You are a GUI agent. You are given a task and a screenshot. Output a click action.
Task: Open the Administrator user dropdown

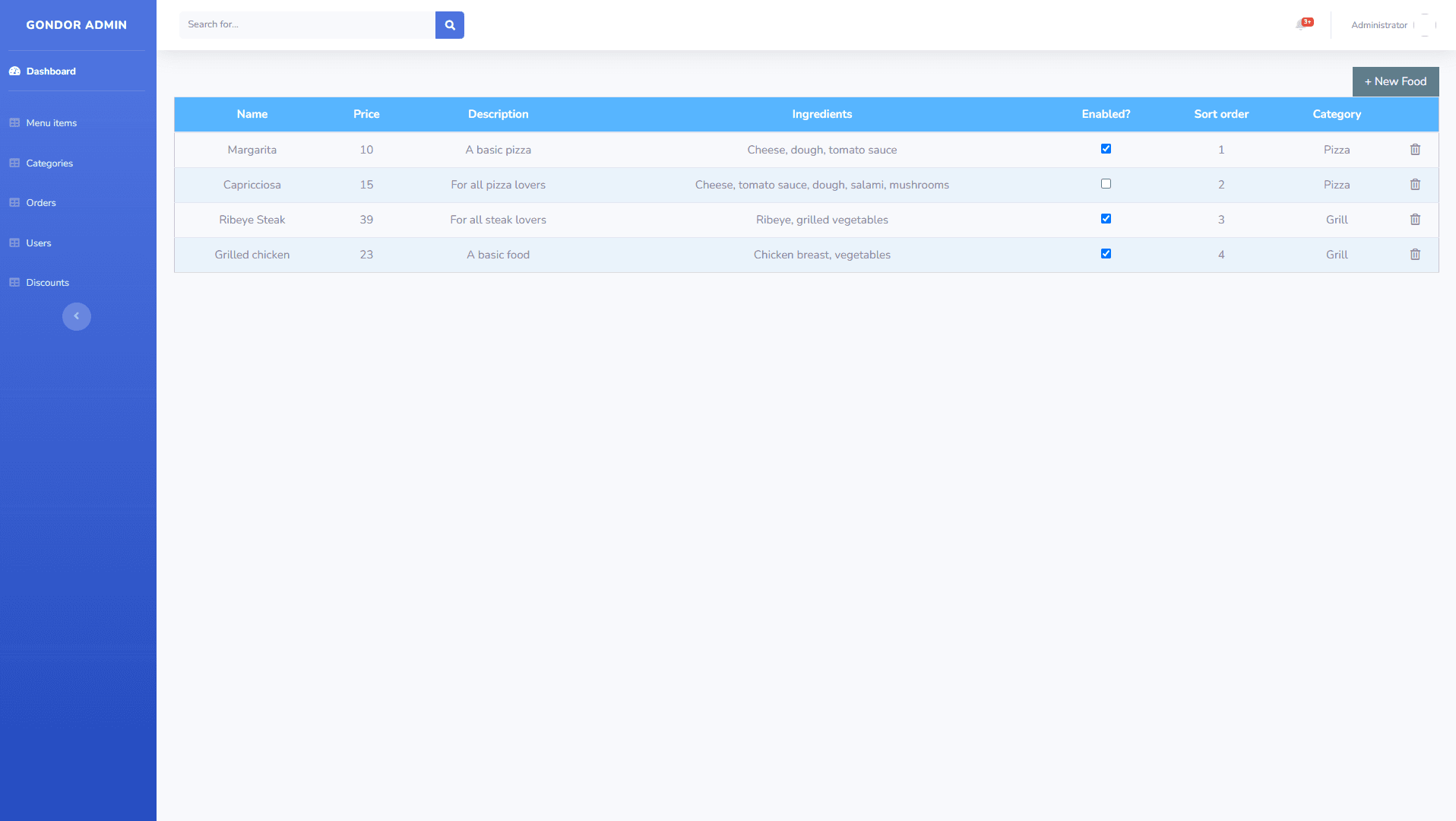[x=1378, y=25]
